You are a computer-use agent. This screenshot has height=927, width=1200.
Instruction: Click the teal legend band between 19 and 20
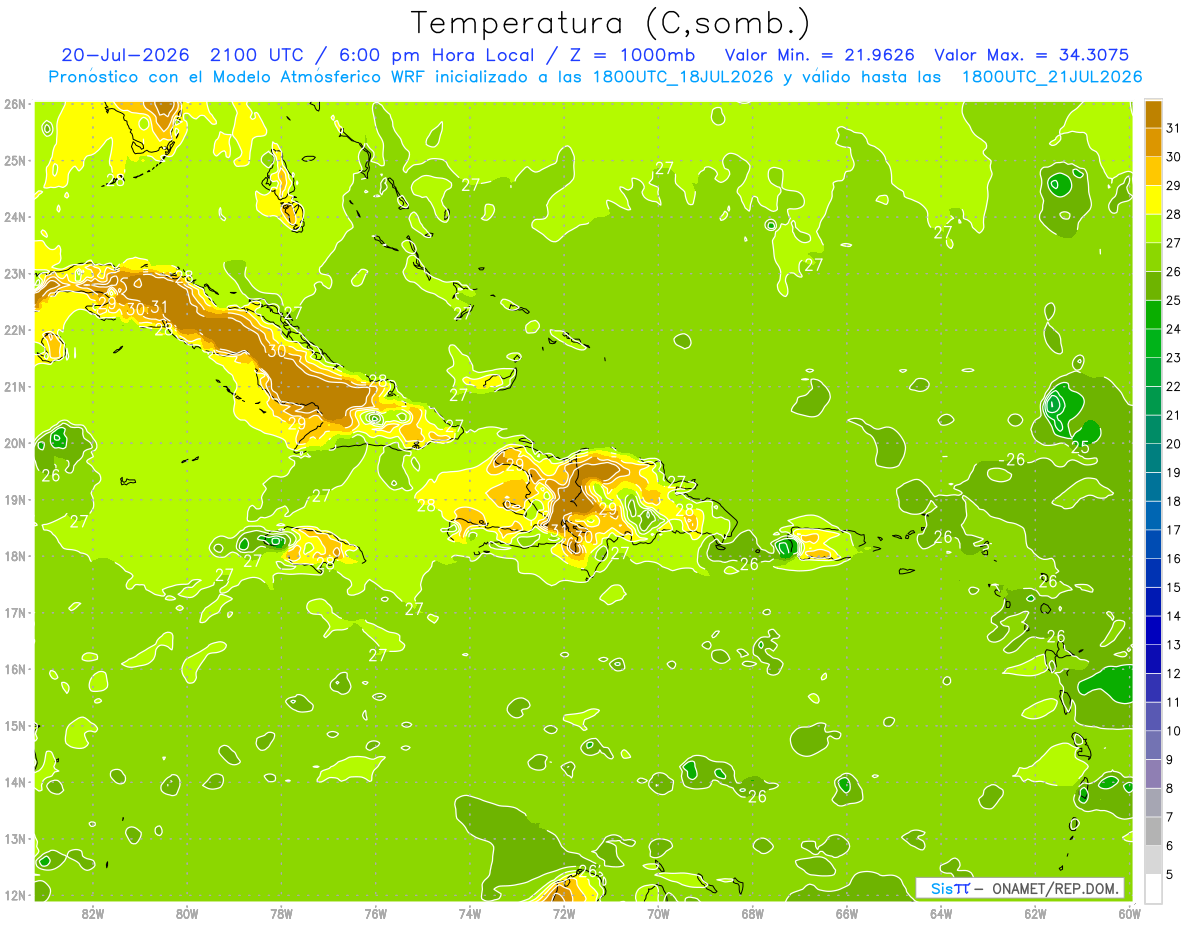point(1153,457)
